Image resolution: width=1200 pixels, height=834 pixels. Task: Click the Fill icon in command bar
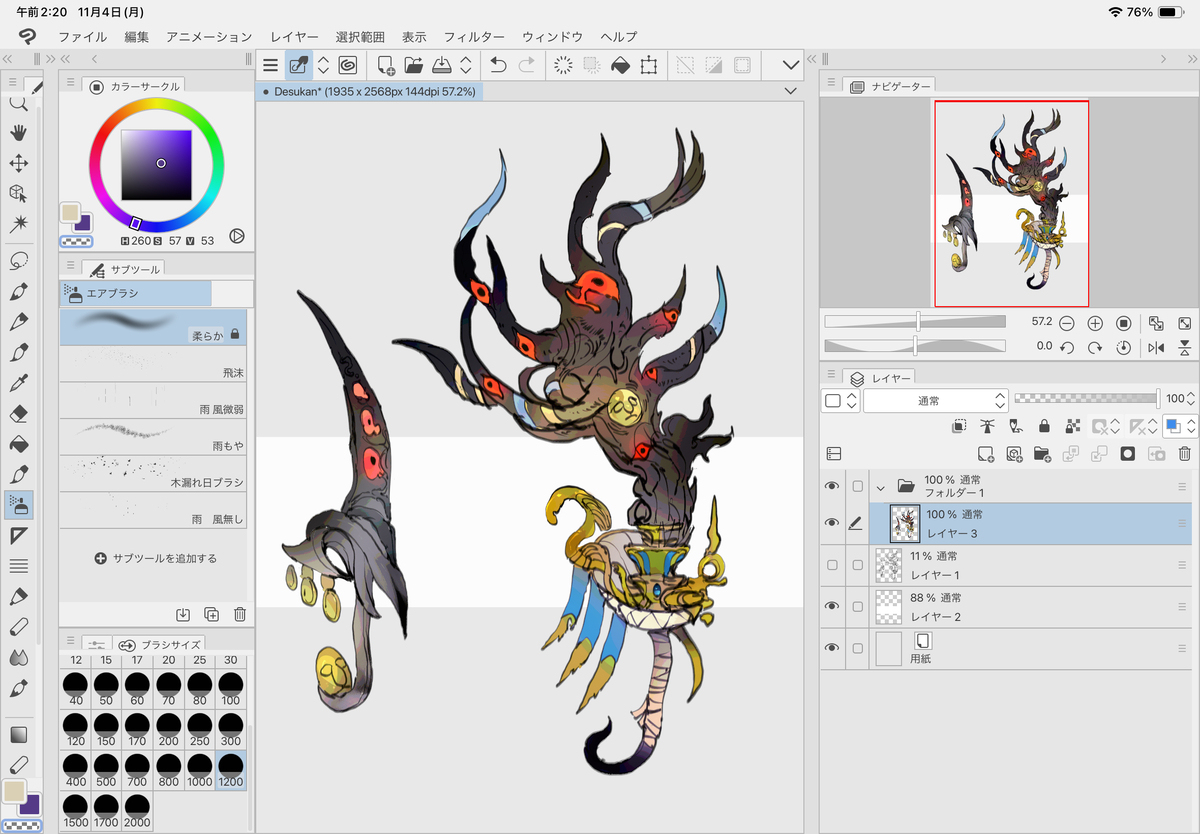point(620,66)
